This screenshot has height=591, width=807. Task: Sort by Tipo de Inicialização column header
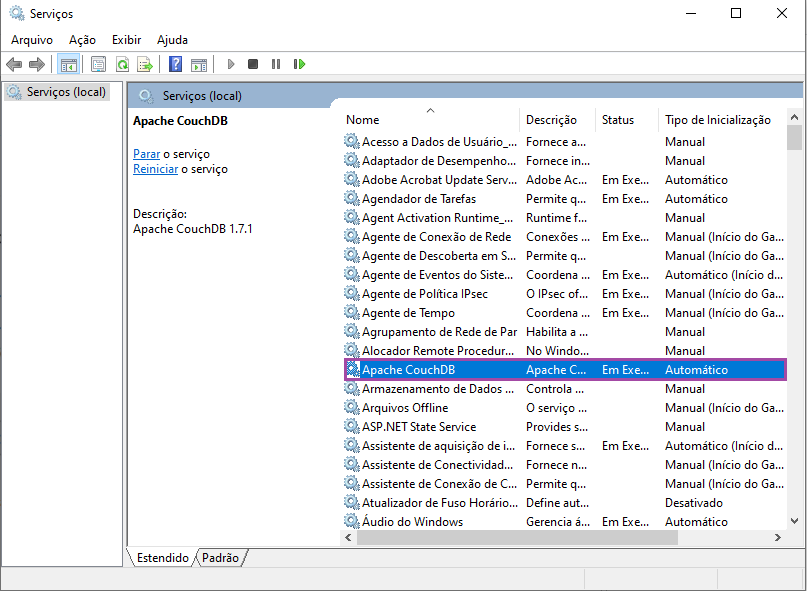[717, 120]
